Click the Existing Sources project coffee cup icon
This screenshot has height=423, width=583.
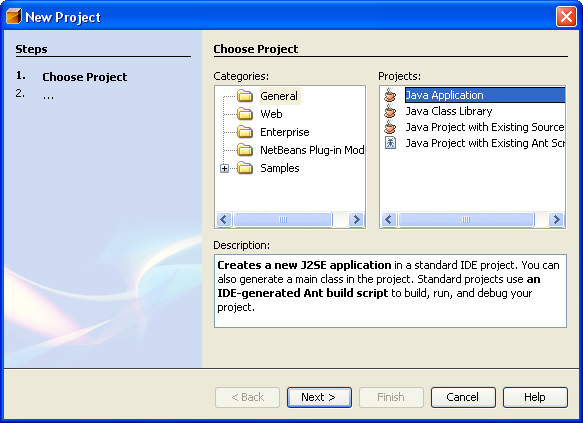point(390,127)
